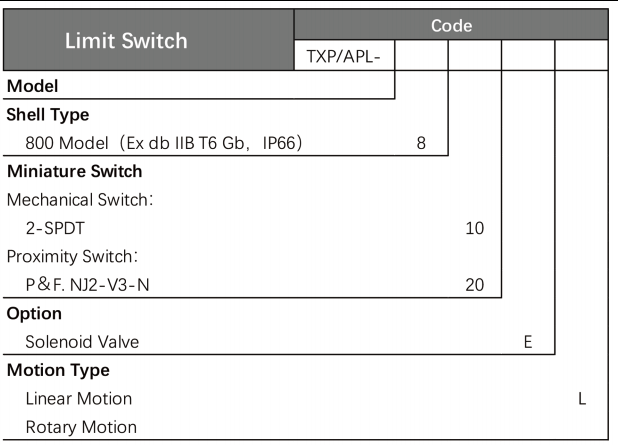Click the Model row label
The image size is (618, 445).
32,87
